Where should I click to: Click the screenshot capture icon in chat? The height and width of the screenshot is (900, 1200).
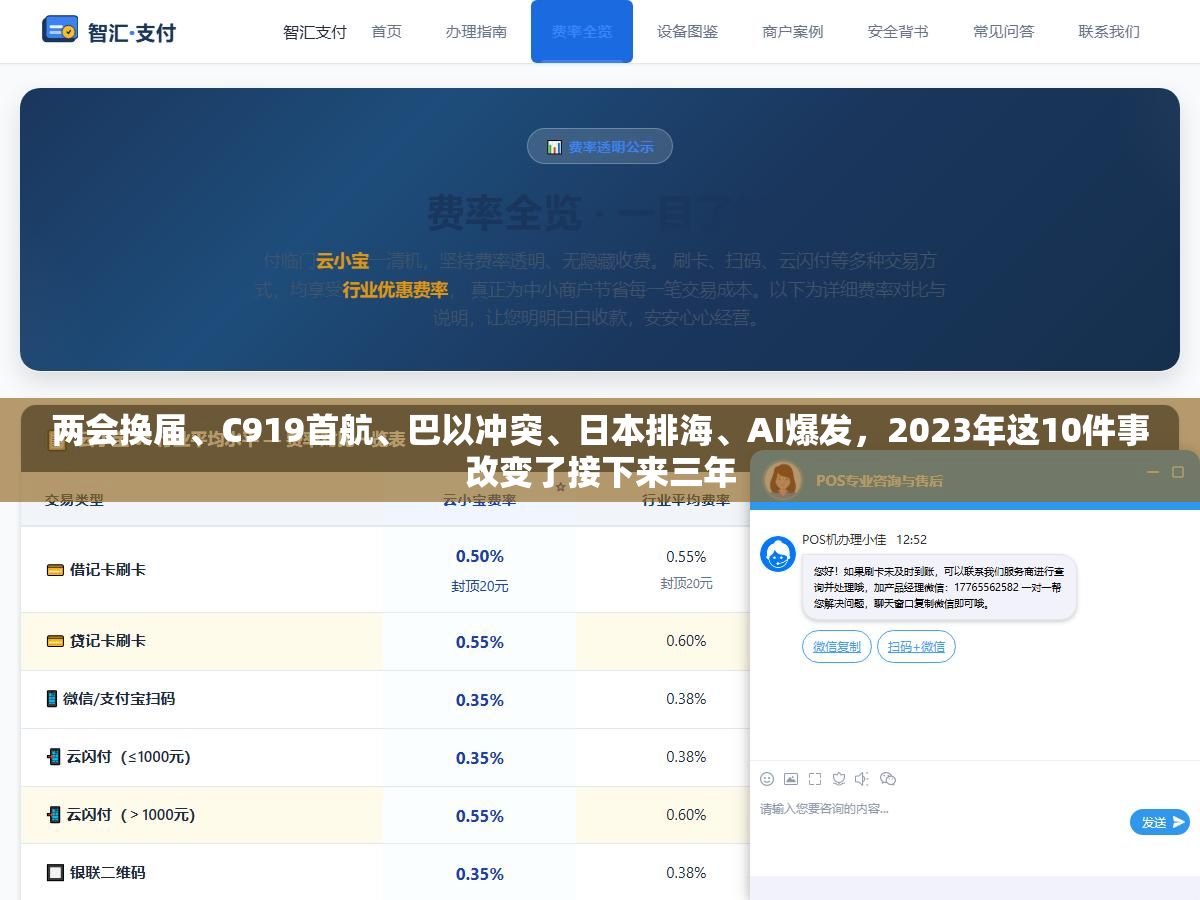815,778
